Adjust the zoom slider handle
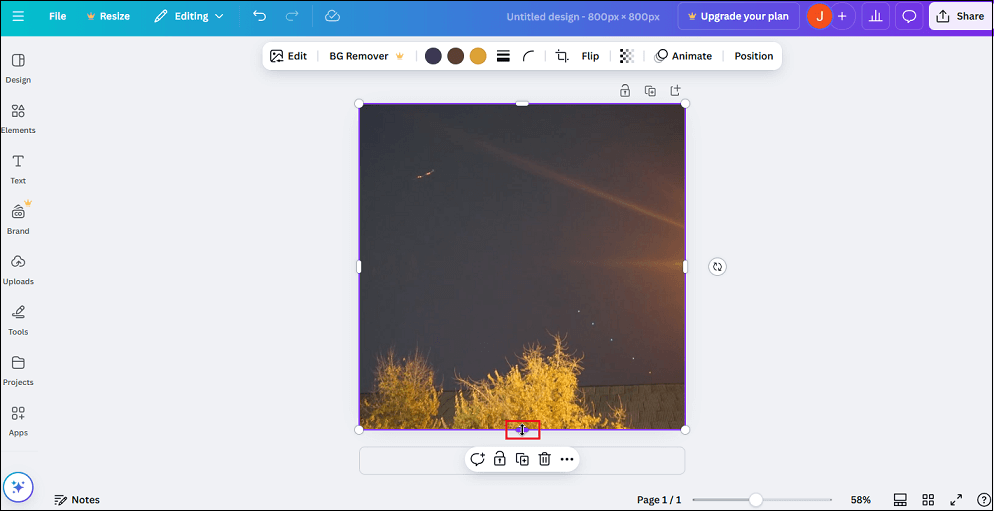This screenshot has width=994, height=511. click(755, 500)
